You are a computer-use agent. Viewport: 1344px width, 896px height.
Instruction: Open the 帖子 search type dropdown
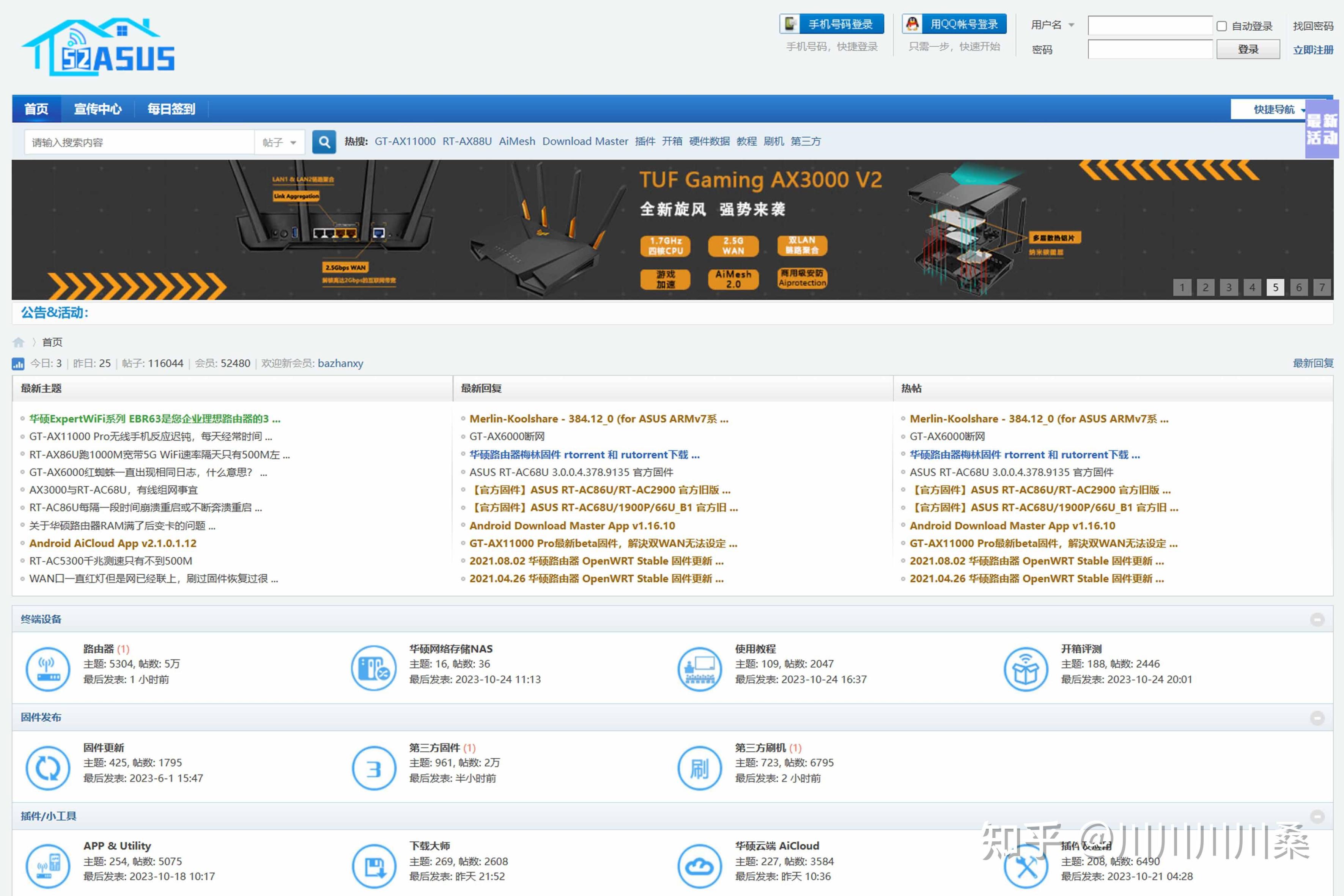[279, 142]
